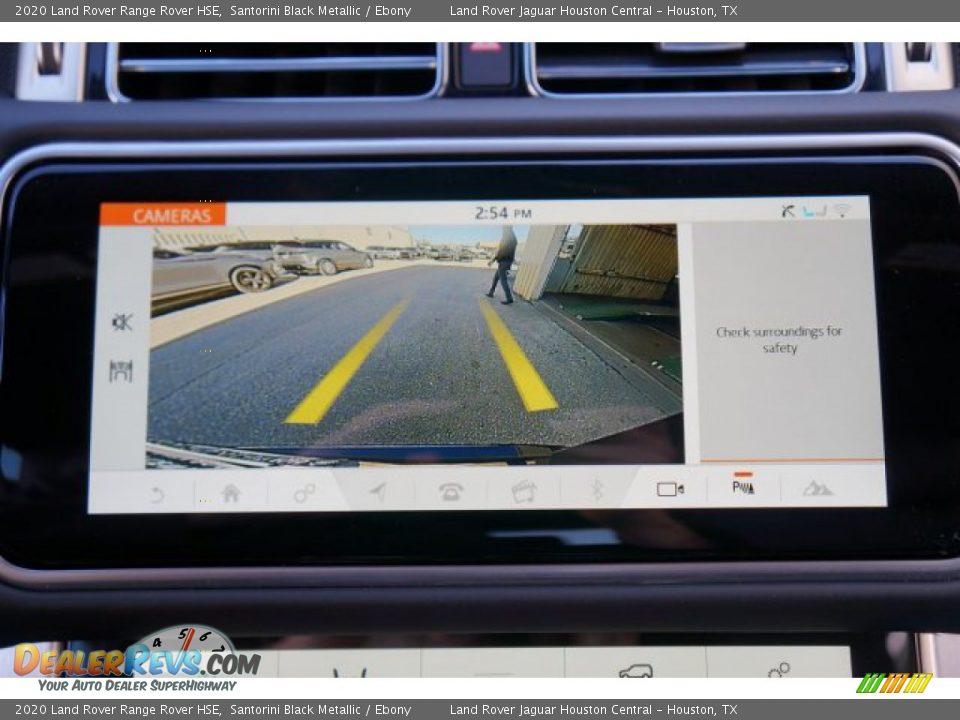Tap the 2:54 PM clock
The image size is (960, 720).
[x=502, y=213]
